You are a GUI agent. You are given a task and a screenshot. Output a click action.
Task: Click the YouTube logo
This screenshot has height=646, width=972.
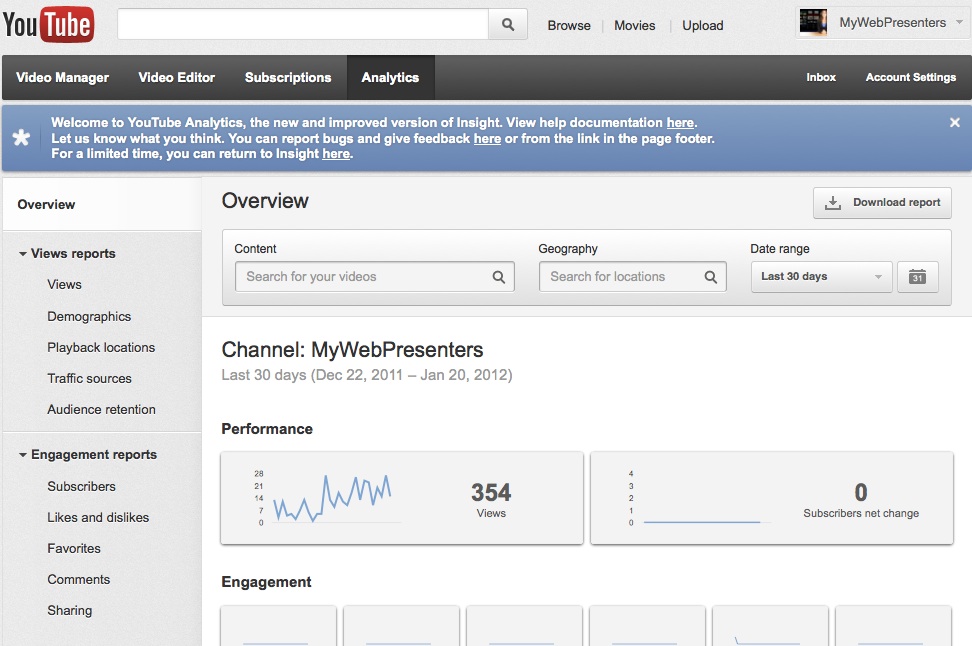(48, 25)
